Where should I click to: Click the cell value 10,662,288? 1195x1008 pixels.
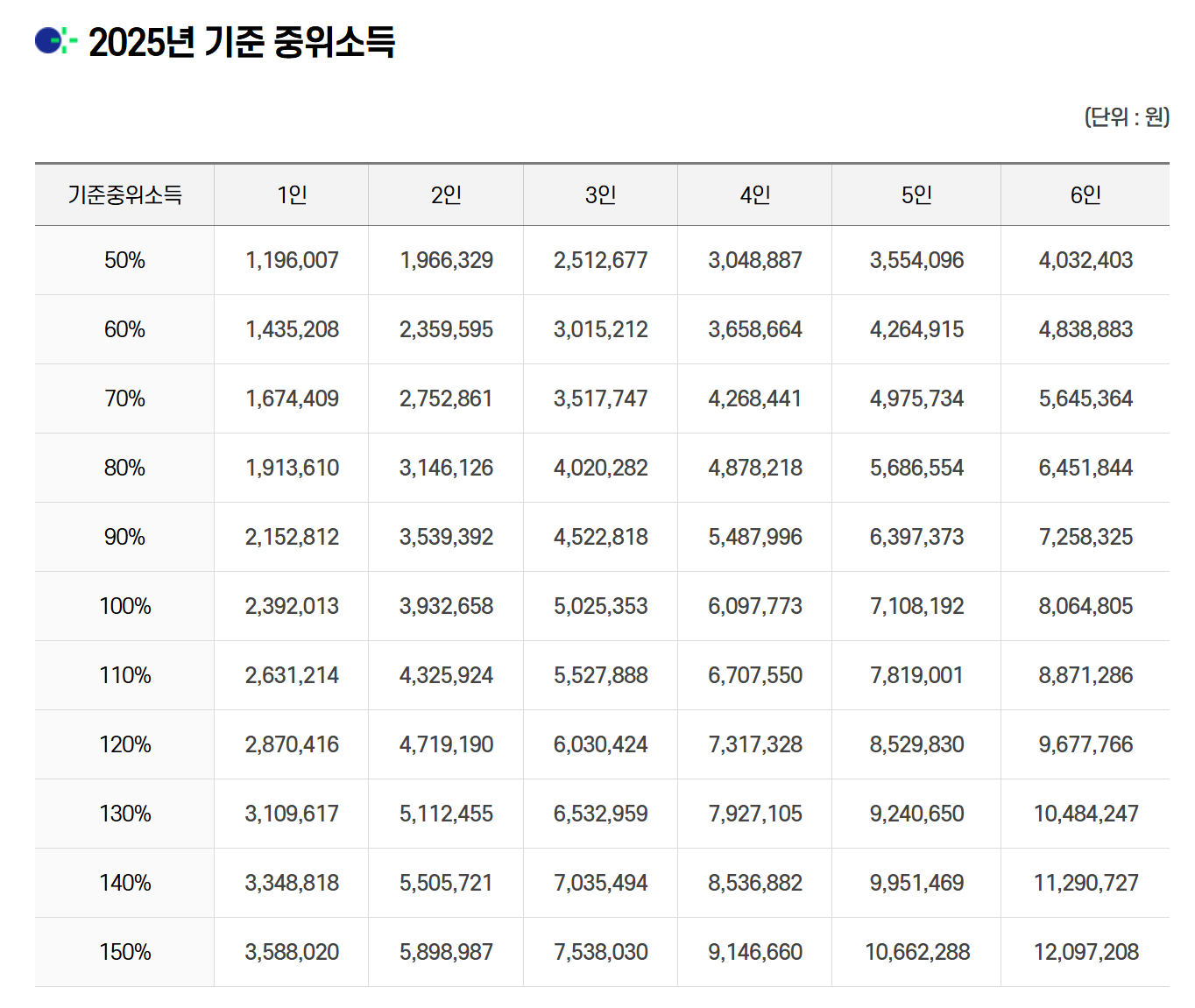click(916, 952)
